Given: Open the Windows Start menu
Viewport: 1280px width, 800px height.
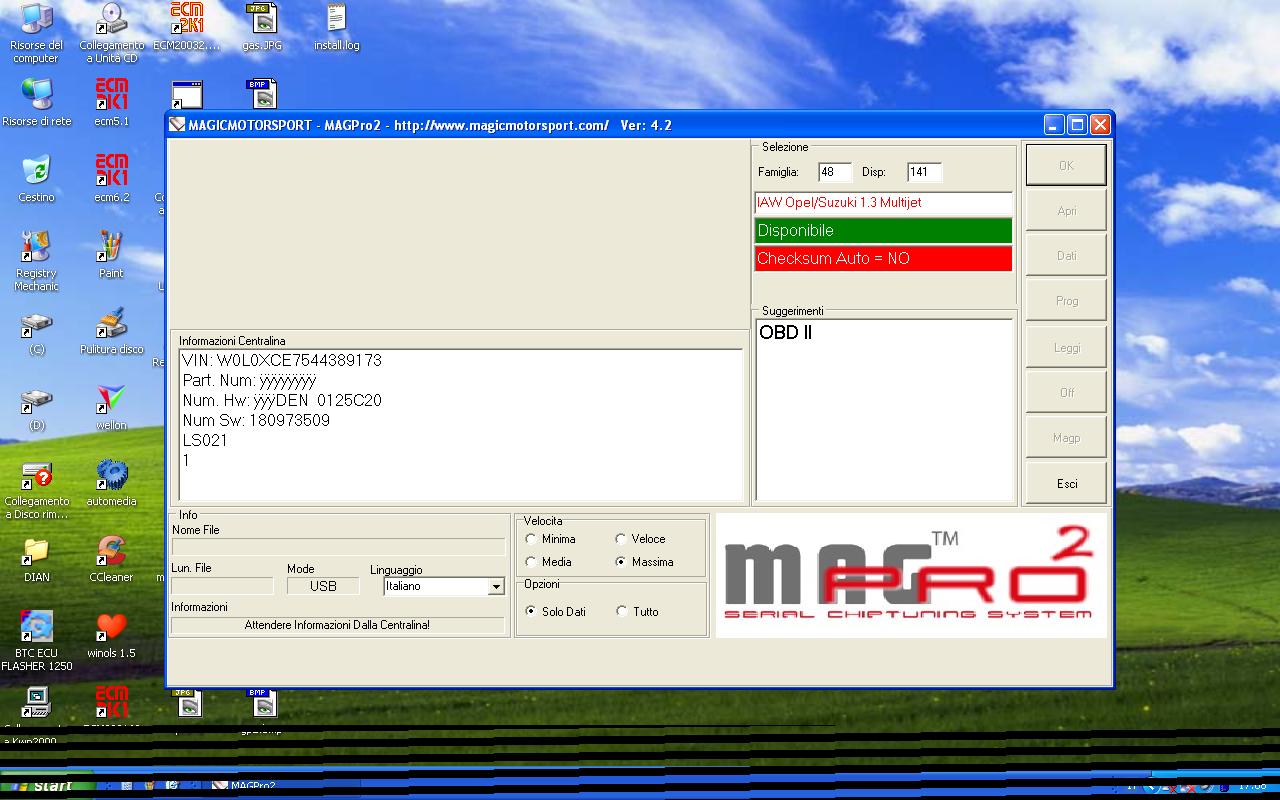Looking at the screenshot, I should (x=46, y=787).
